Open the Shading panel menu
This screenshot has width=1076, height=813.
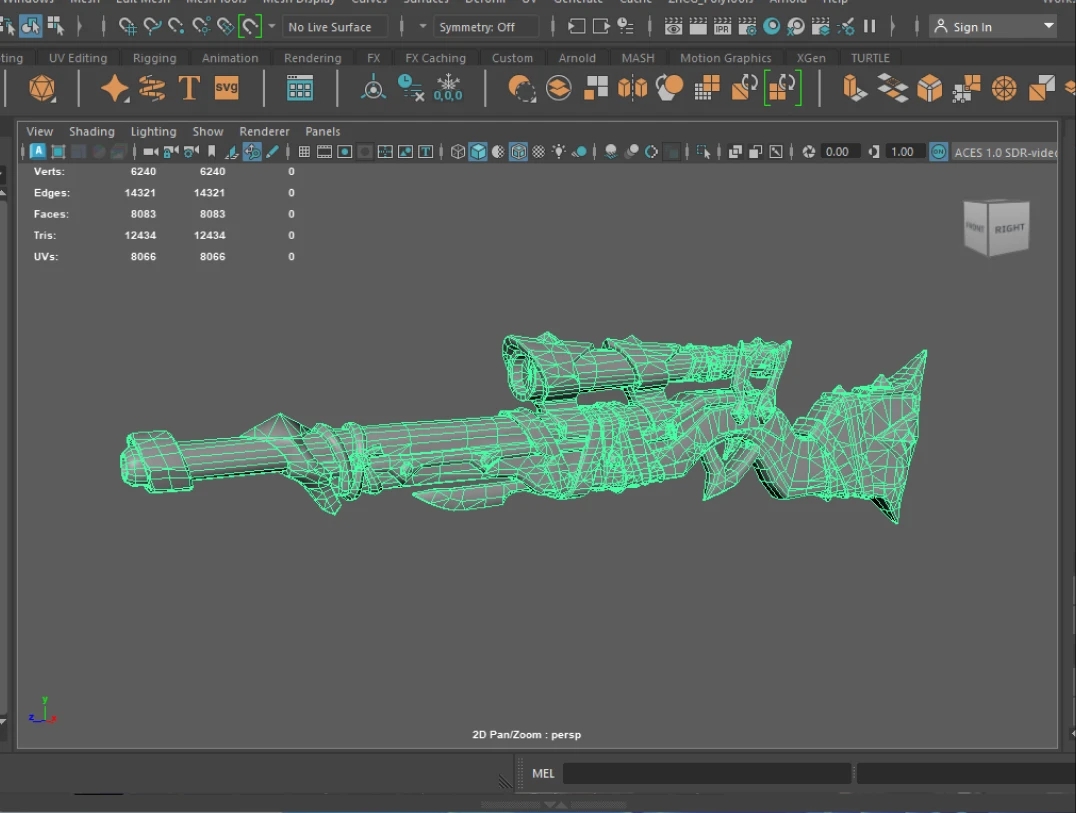(x=91, y=131)
